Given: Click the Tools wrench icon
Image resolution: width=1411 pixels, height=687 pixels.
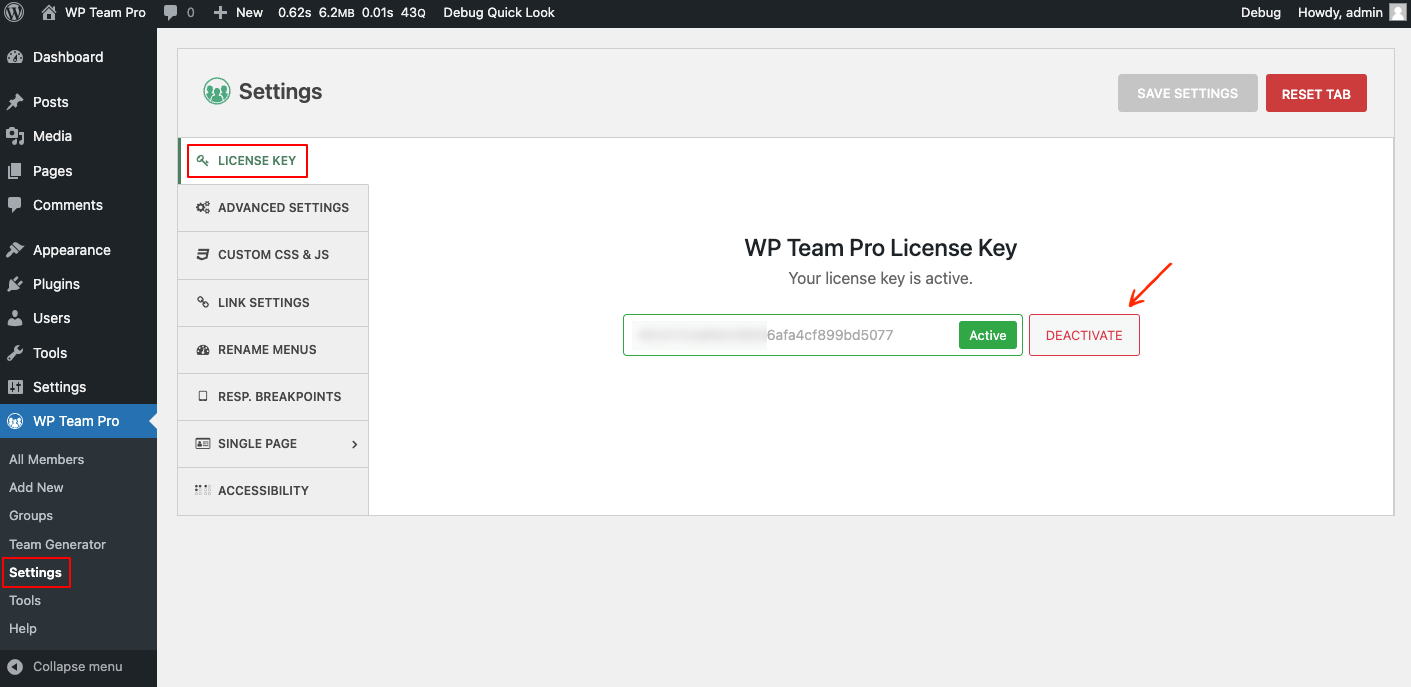Looking at the screenshot, I should (15, 353).
